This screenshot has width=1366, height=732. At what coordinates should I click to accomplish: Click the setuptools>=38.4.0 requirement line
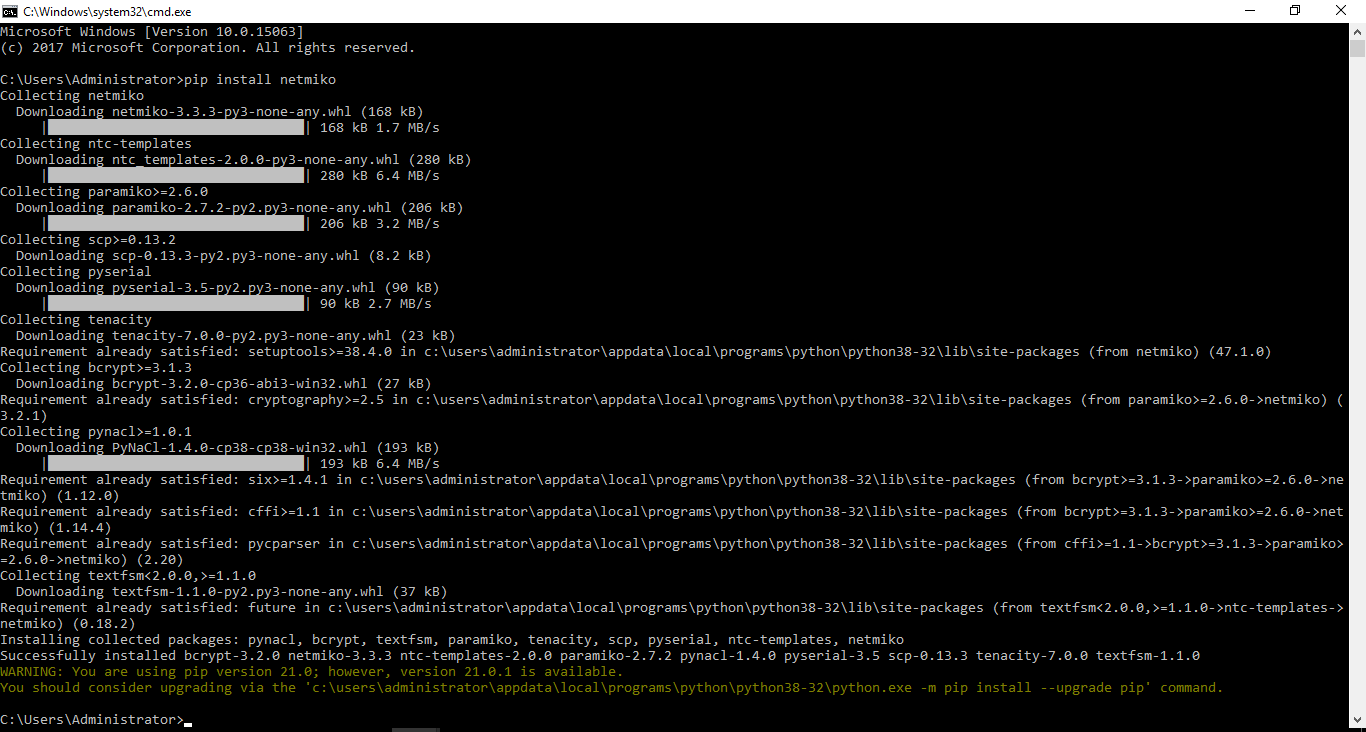(636, 352)
